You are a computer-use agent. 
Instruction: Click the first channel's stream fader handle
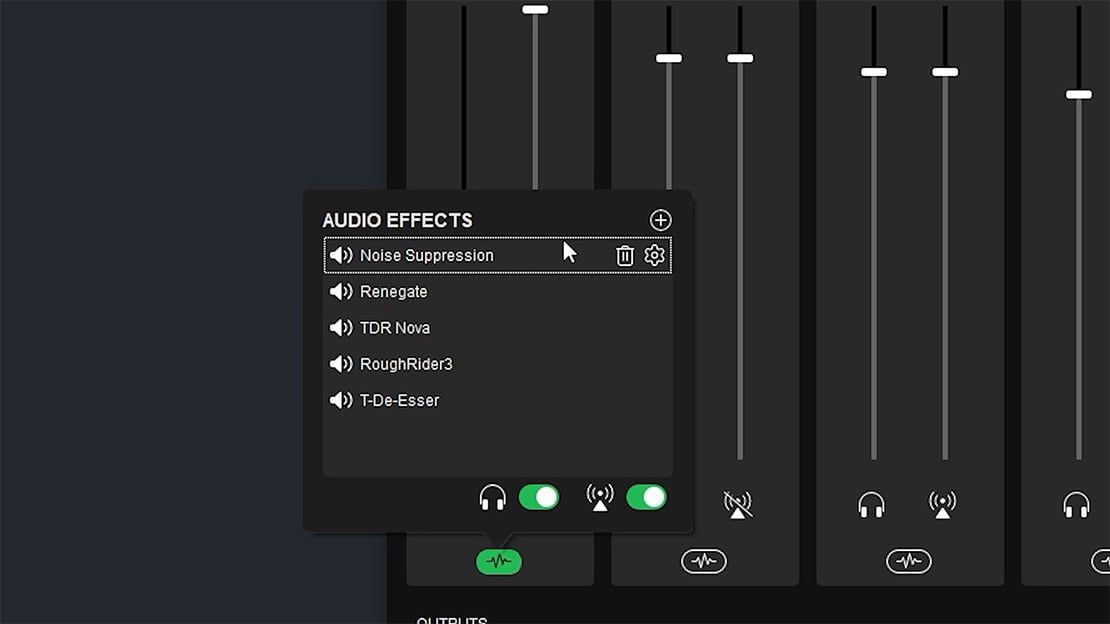(535, 9)
